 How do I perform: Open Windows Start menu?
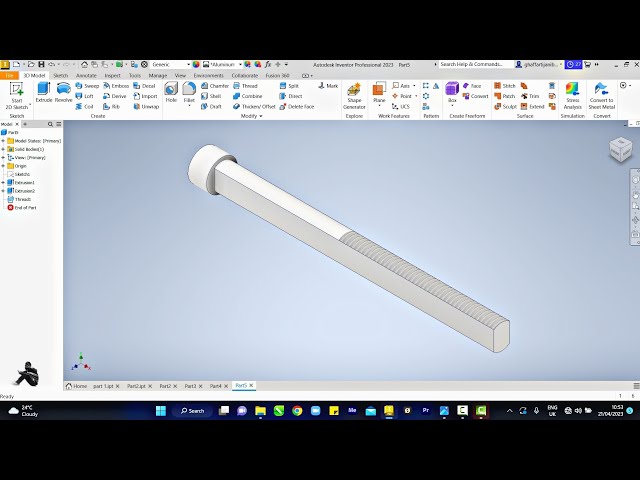pyautogui.click(x=161, y=411)
